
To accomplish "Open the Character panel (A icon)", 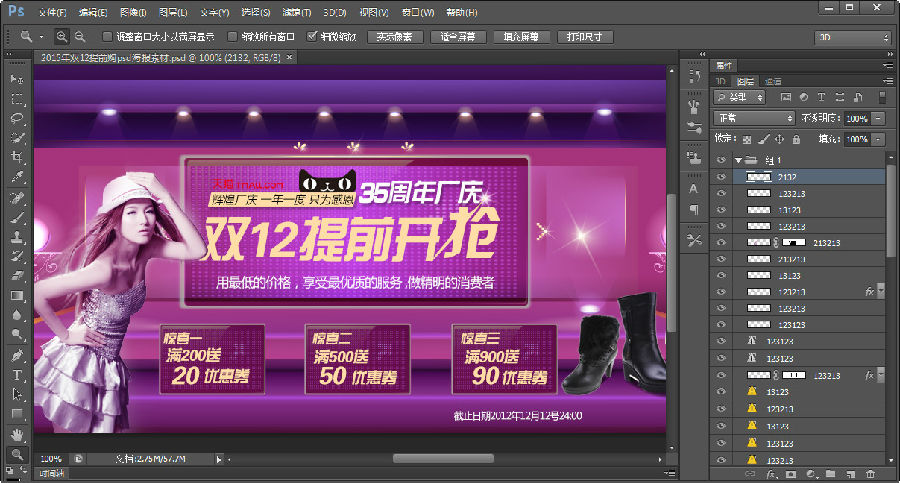I will pos(694,189).
